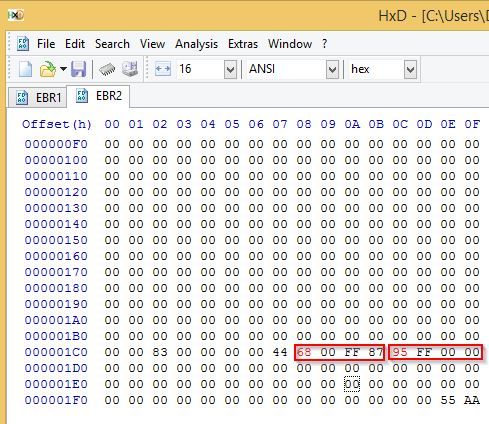Click offset row 00000100
The height and width of the screenshot is (424, 489).
point(56,160)
